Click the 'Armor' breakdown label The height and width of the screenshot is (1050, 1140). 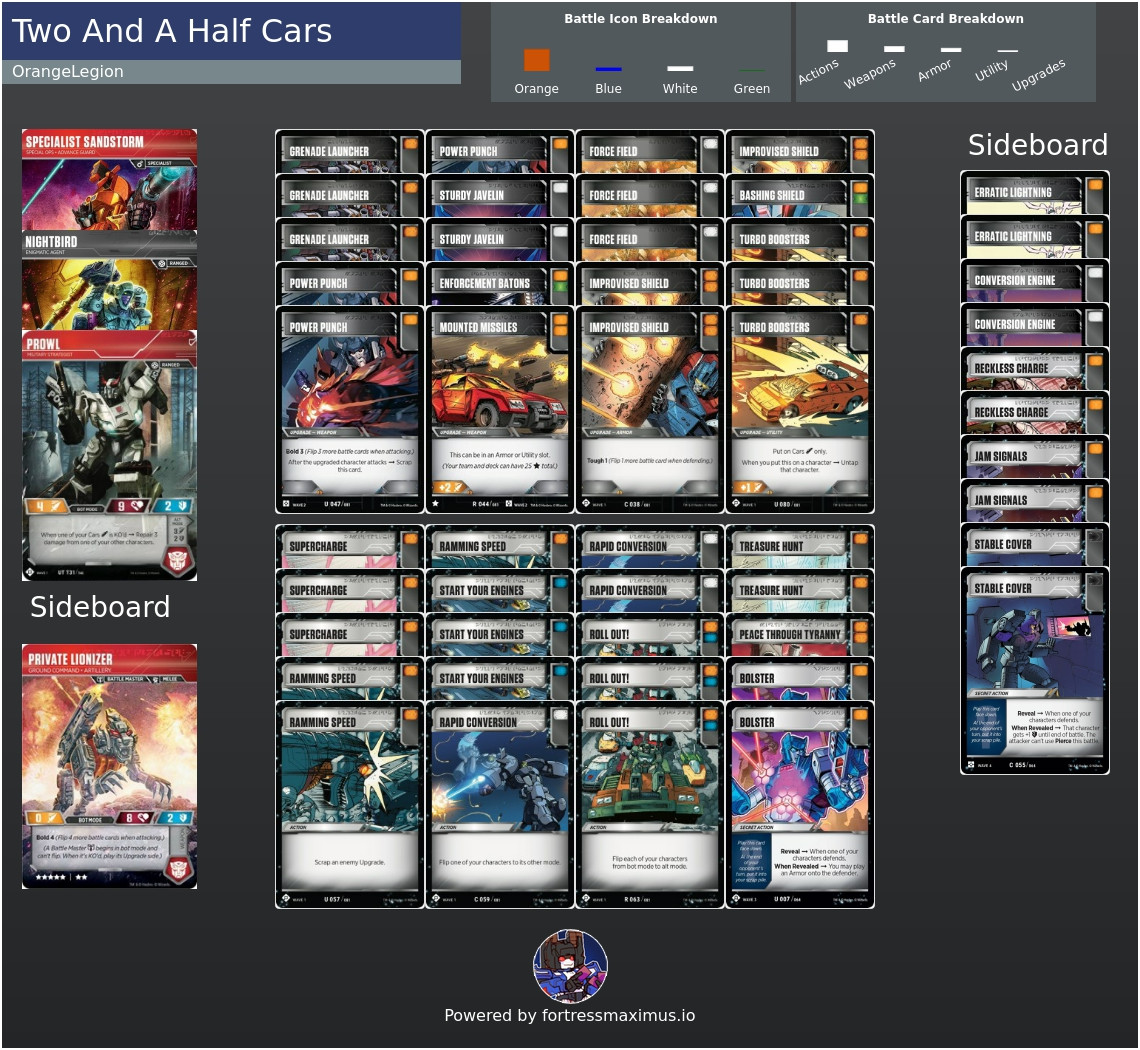pyautogui.click(x=934, y=70)
